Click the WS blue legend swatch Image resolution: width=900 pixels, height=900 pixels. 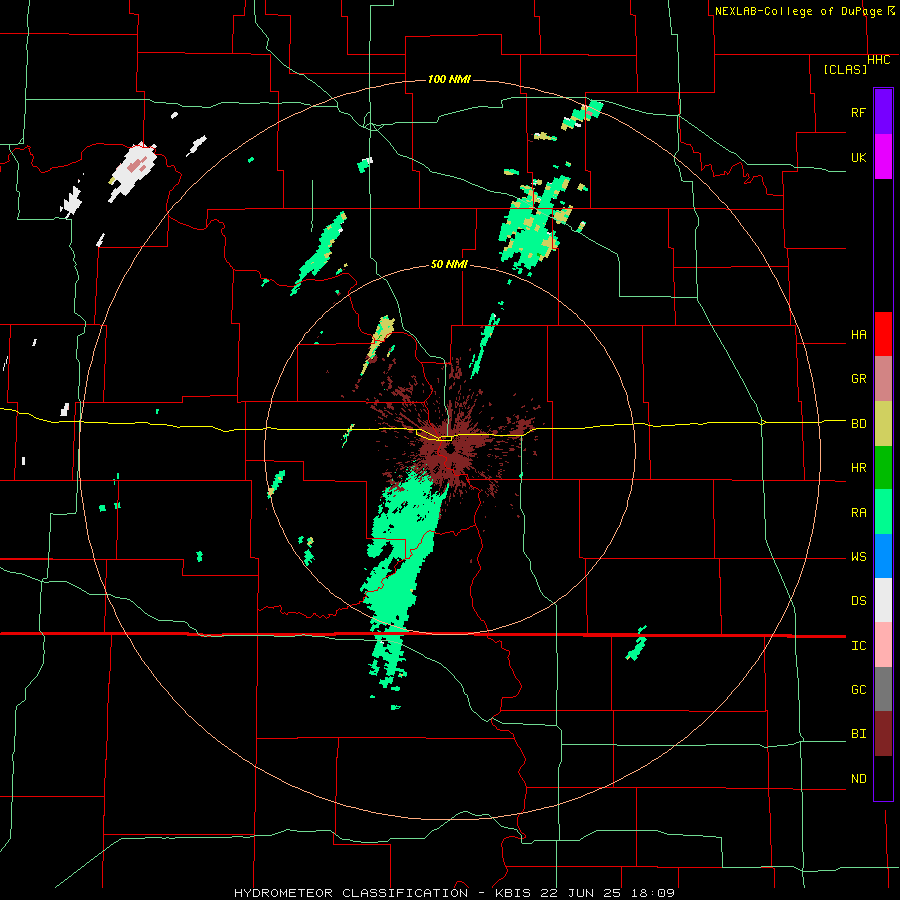(883, 556)
